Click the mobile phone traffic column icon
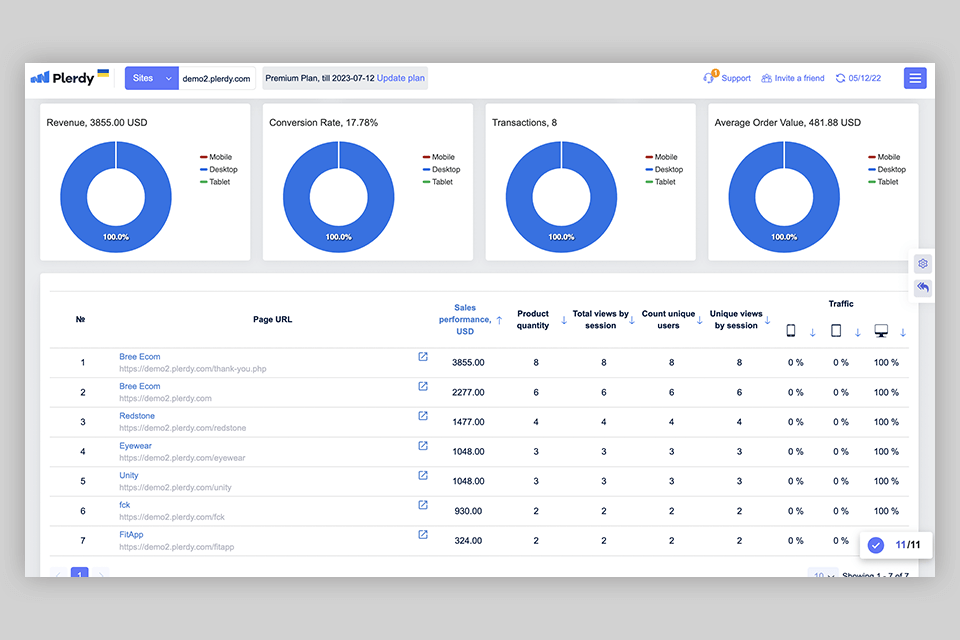Image resolution: width=960 pixels, height=640 pixels. pyautogui.click(x=790, y=331)
